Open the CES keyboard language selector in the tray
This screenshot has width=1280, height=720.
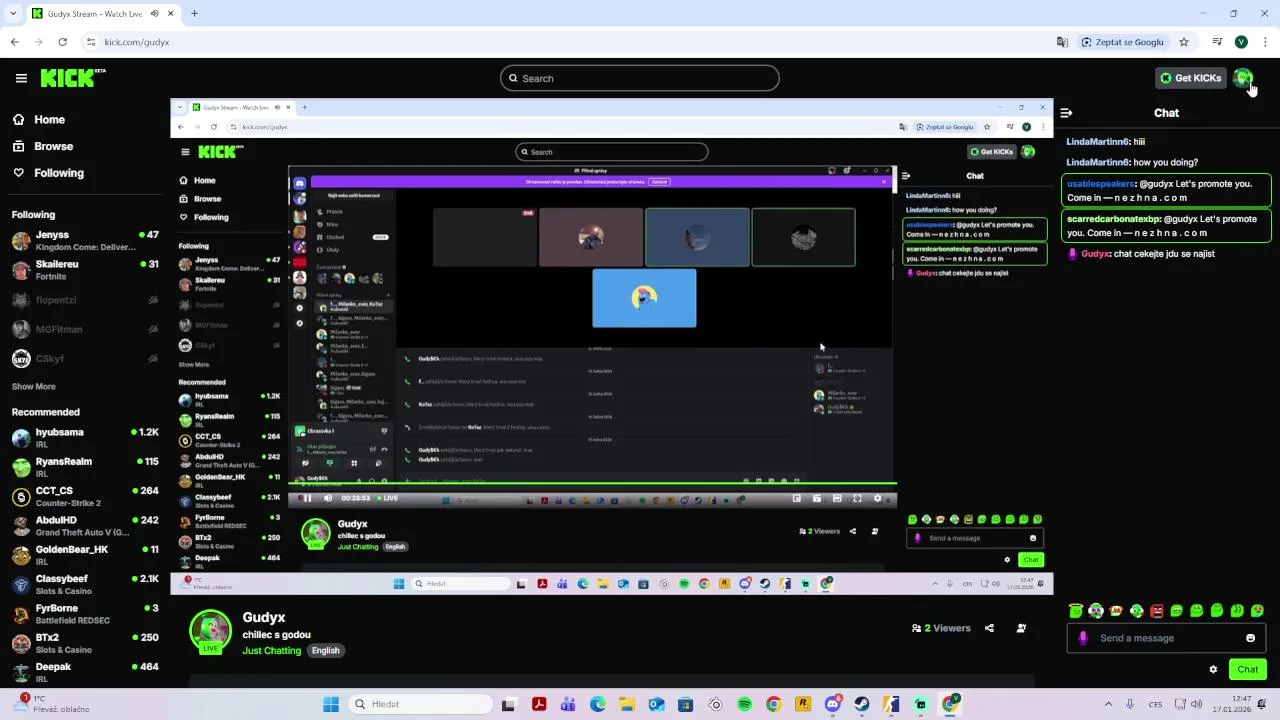coord(1155,704)
